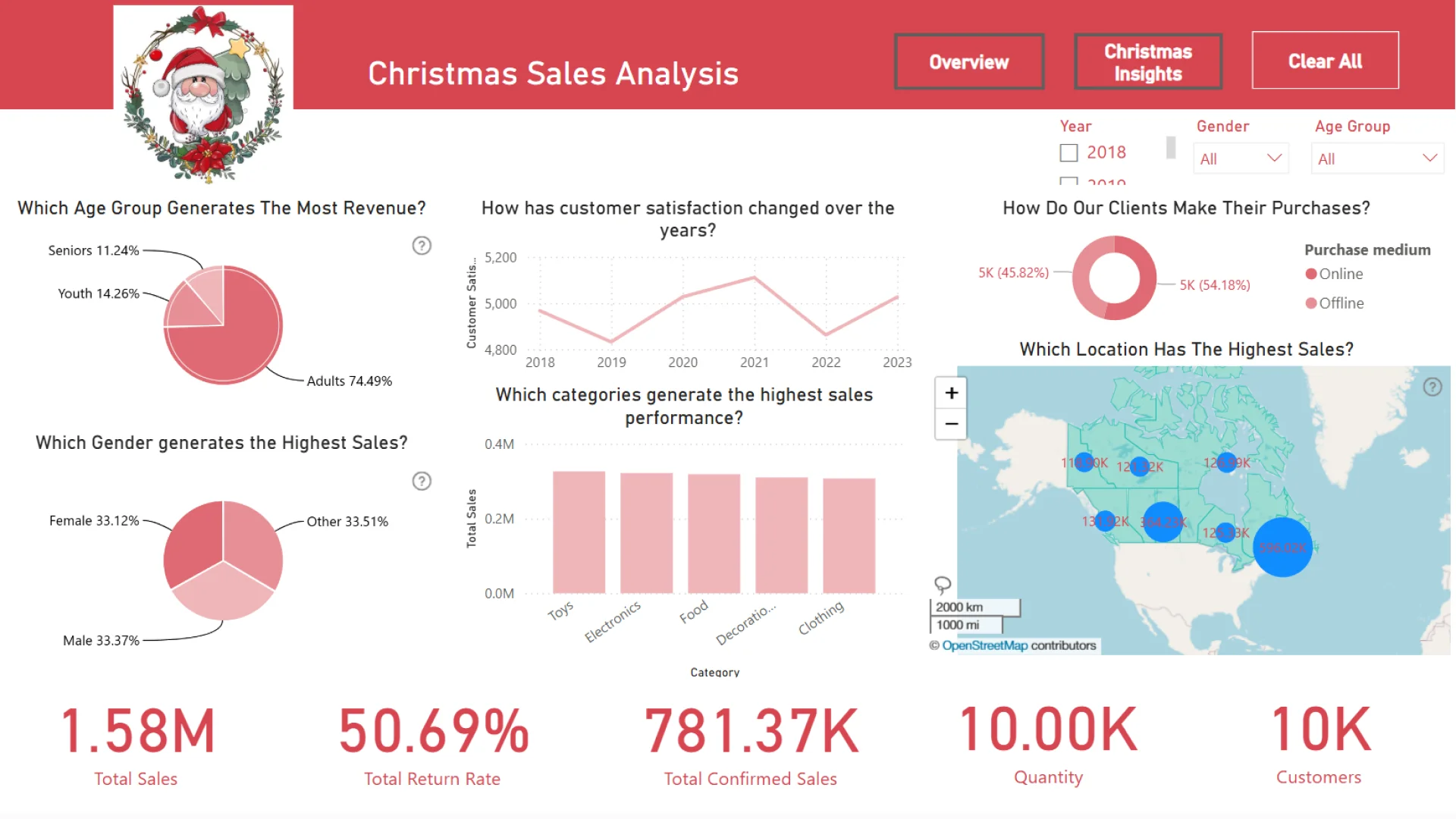
Task: Select the Male slice of gender pie
Action: pyautogui.click(x=223, y=595)
